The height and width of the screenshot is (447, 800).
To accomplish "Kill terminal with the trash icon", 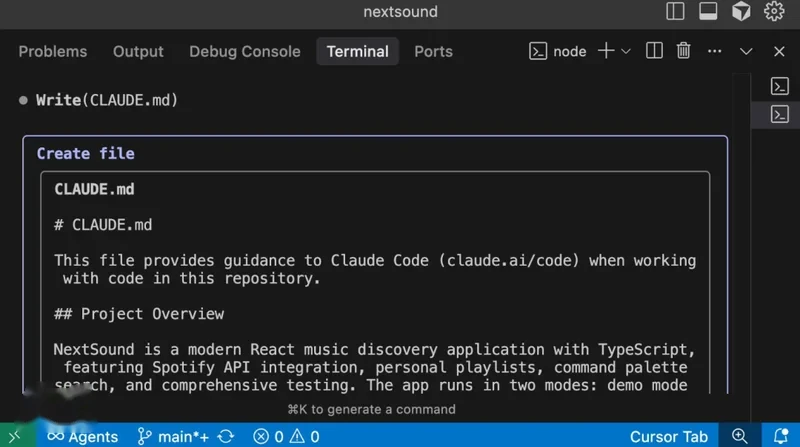I will (683, 51).
